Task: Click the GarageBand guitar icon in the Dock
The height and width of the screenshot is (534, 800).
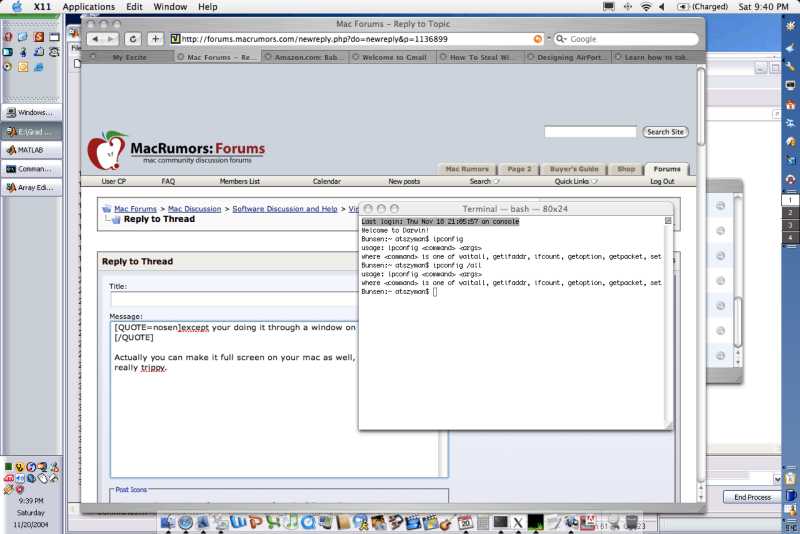Action: [x=447, y=522]
